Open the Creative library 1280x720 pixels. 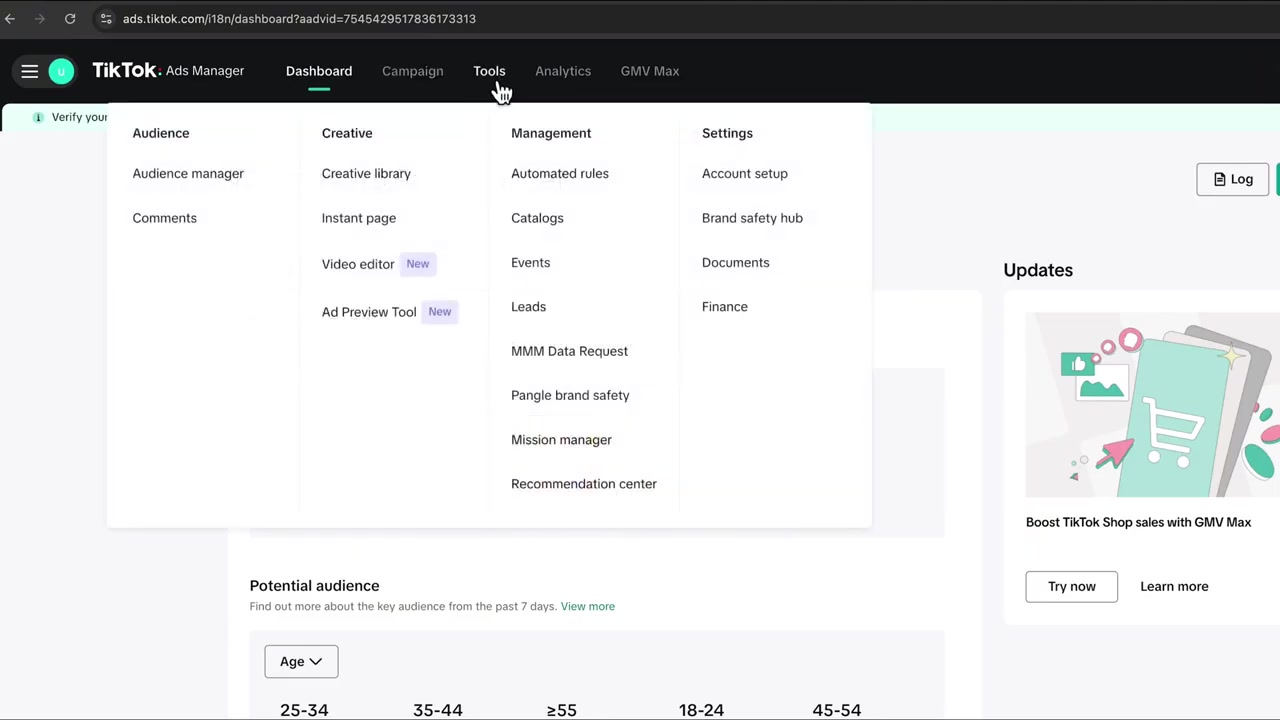[x=366, y=173]
